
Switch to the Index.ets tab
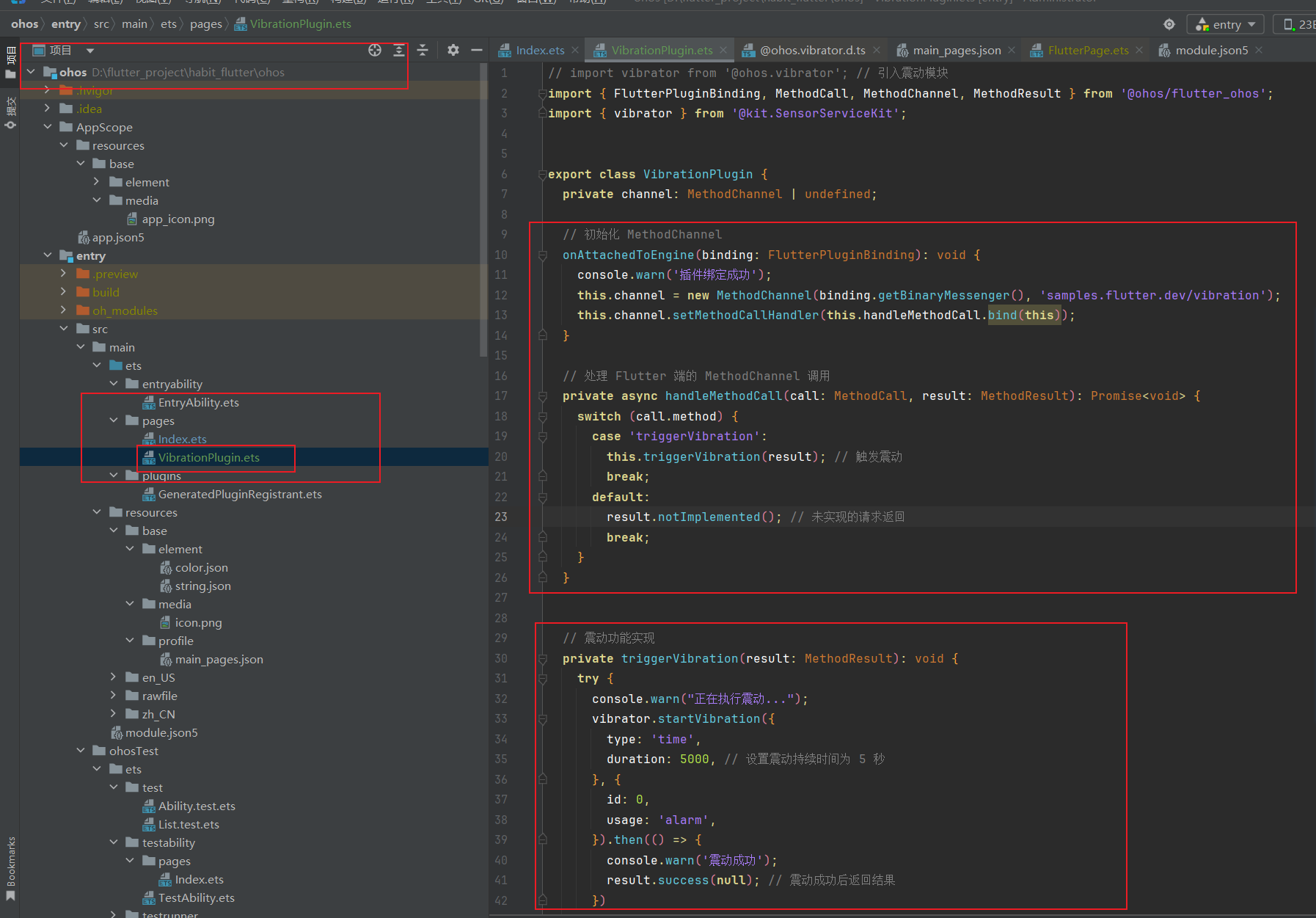pos(540,50)
